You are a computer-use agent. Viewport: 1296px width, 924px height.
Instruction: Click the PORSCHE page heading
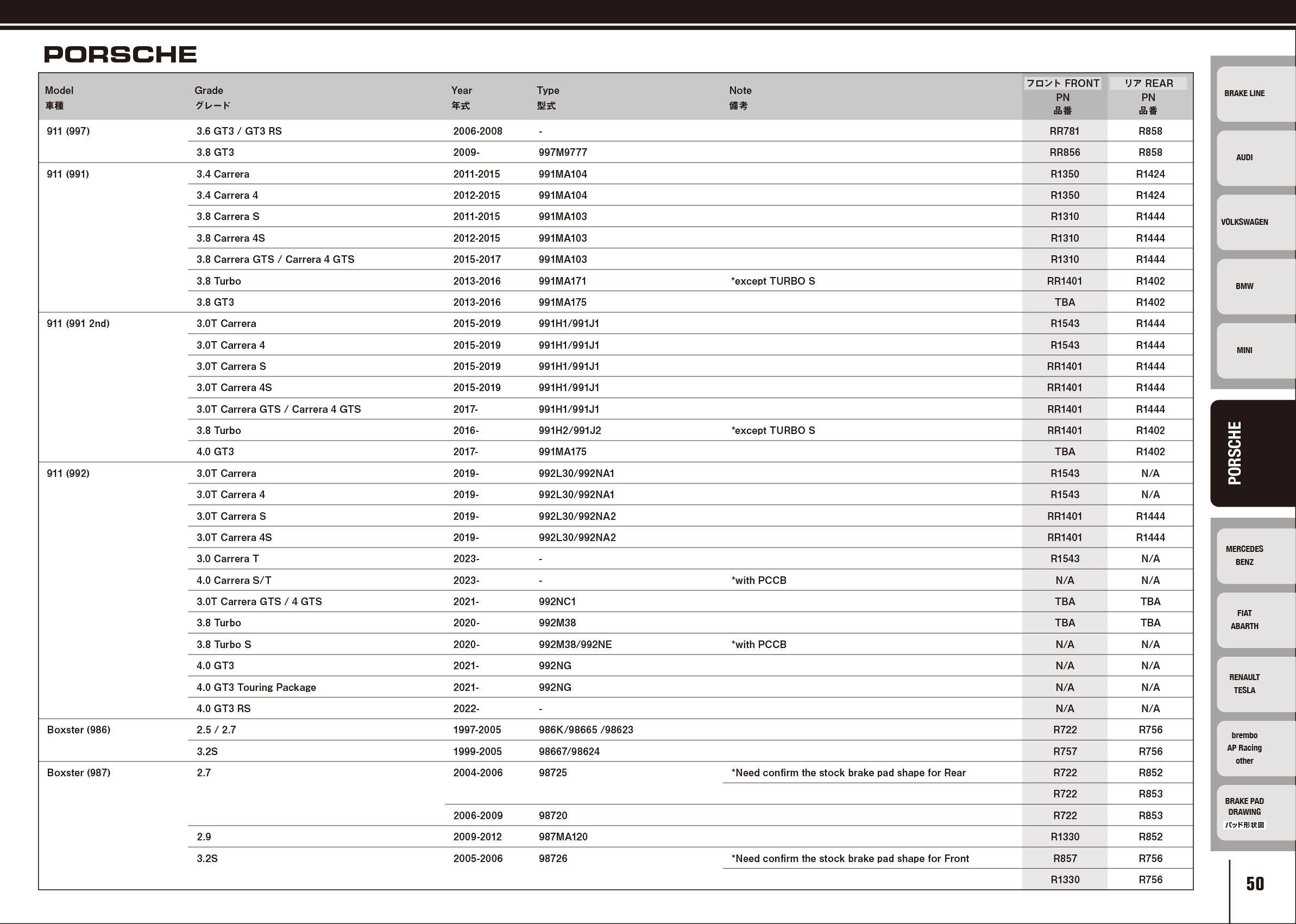(120, 55)
